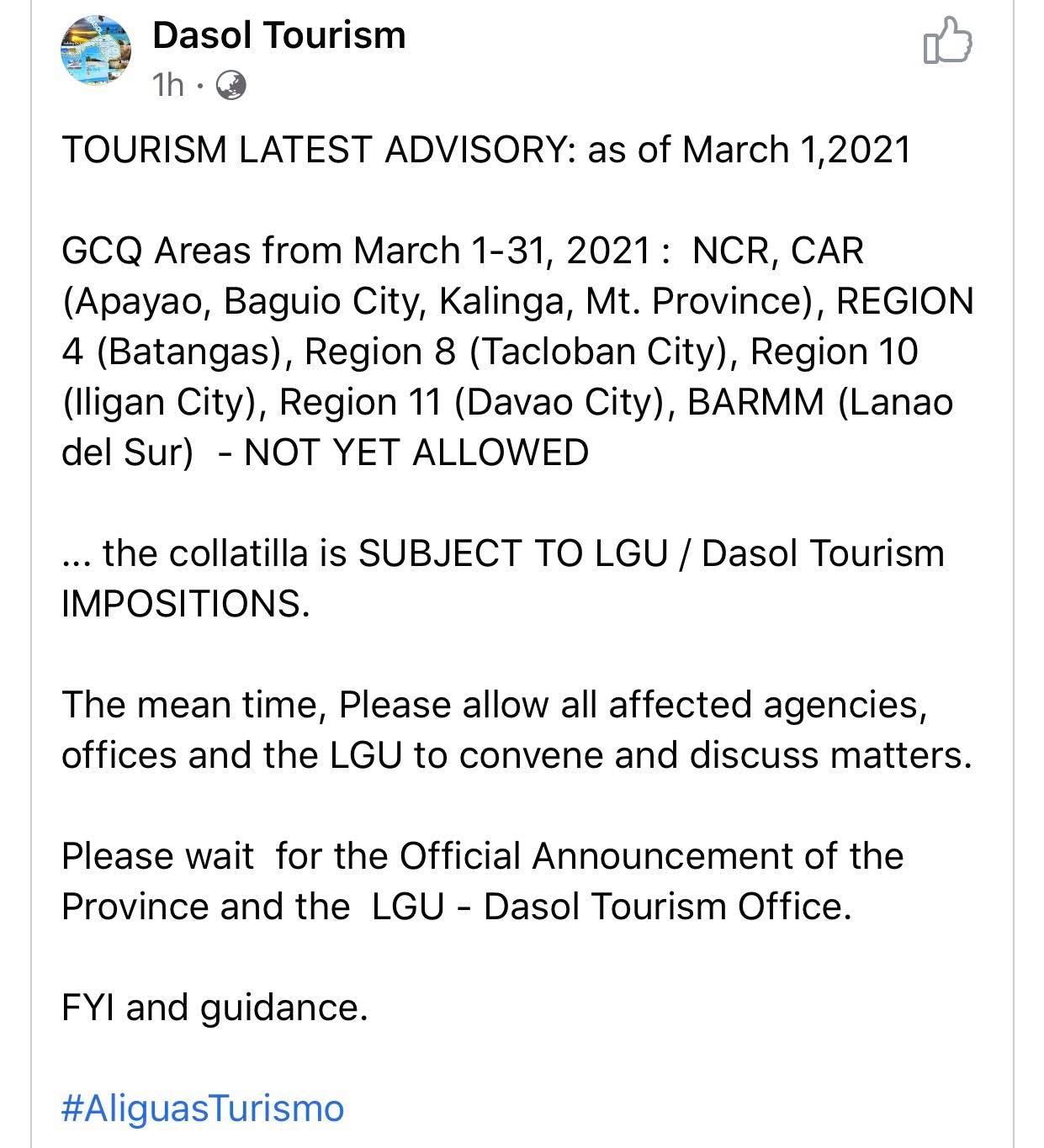Click the word 'IMPOSITIONS.'
This screenshot has width=1044, height=1148.
186,604
